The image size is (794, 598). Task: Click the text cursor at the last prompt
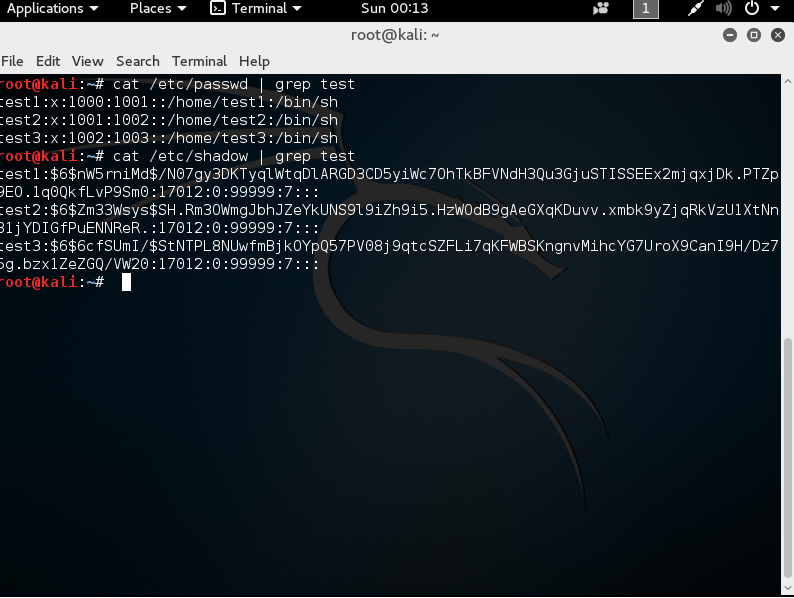coord(126,282)
